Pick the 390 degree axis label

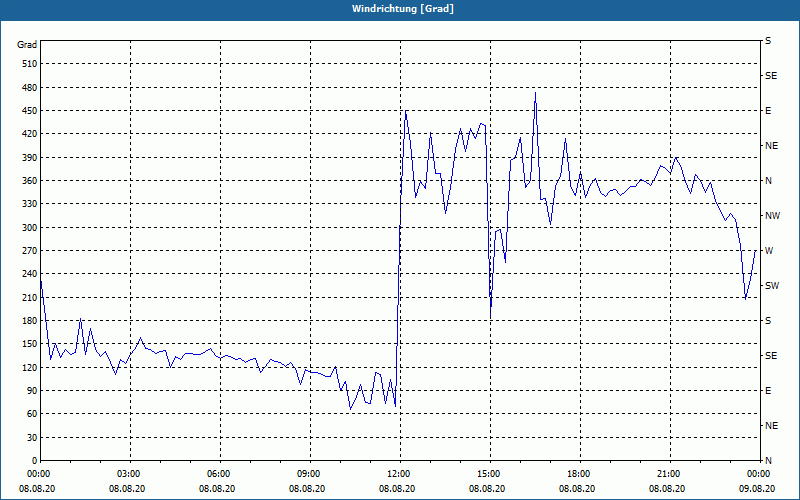30,158
